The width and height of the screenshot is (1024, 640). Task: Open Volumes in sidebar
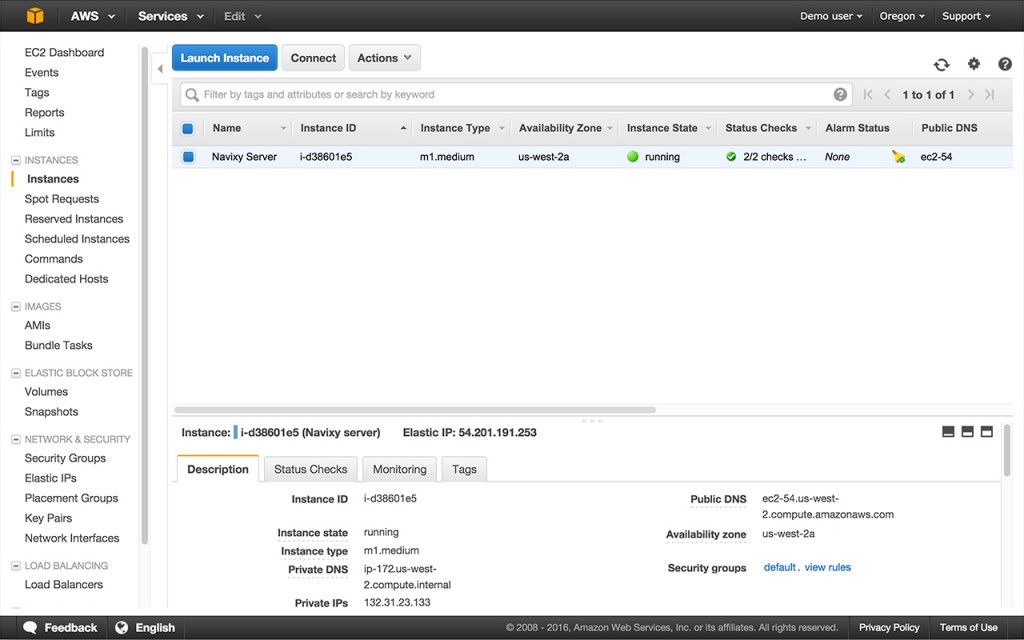click(46, 392)
